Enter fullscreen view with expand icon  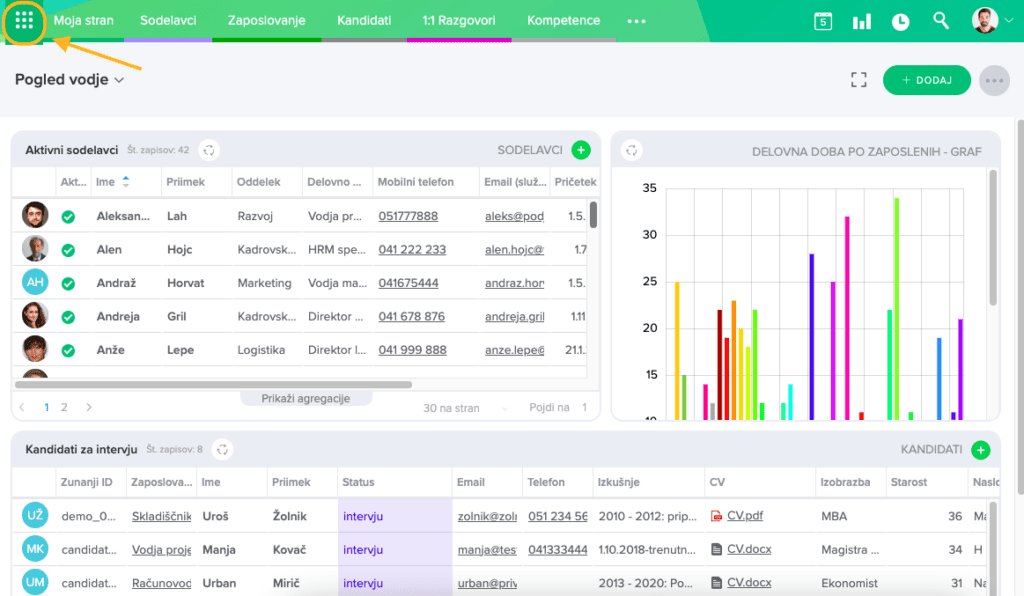858,80
